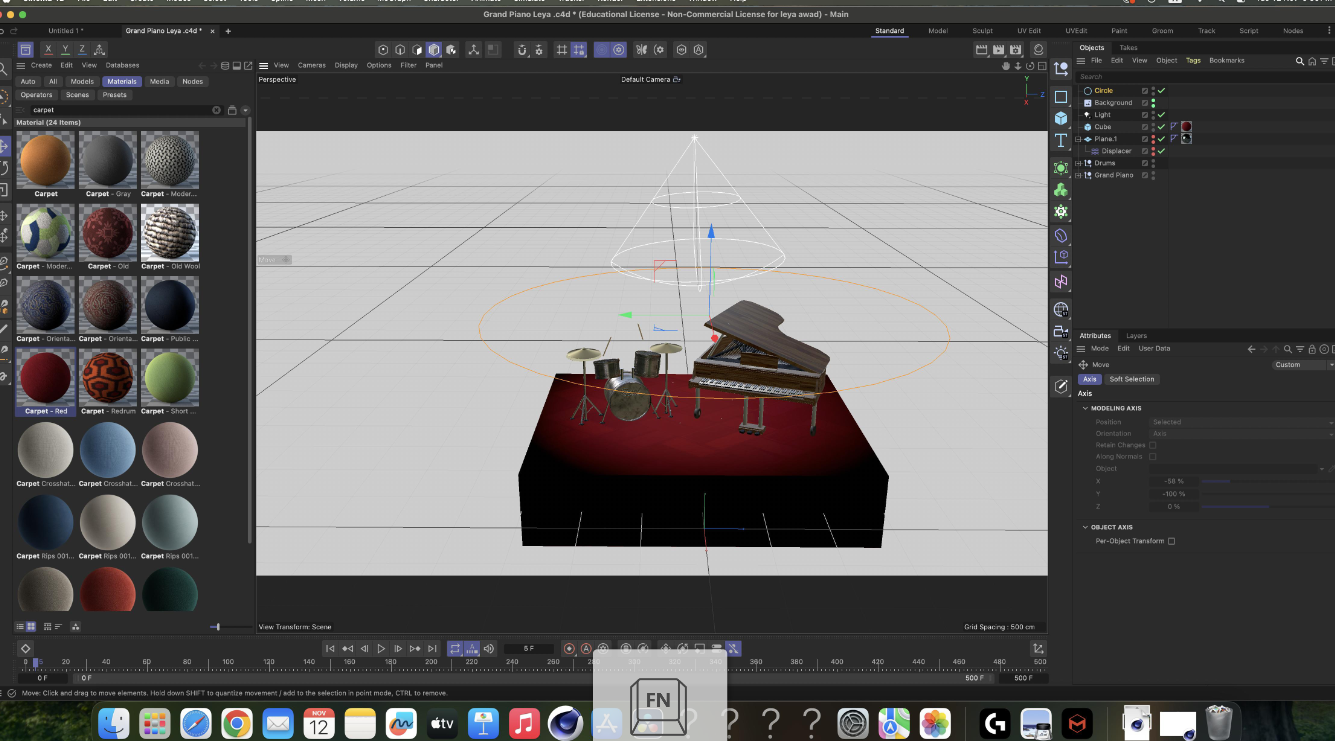Collapse the OBJECT AXIS section
Image resolution: width=1335 pixels, height=741 pixels.
1085,527
